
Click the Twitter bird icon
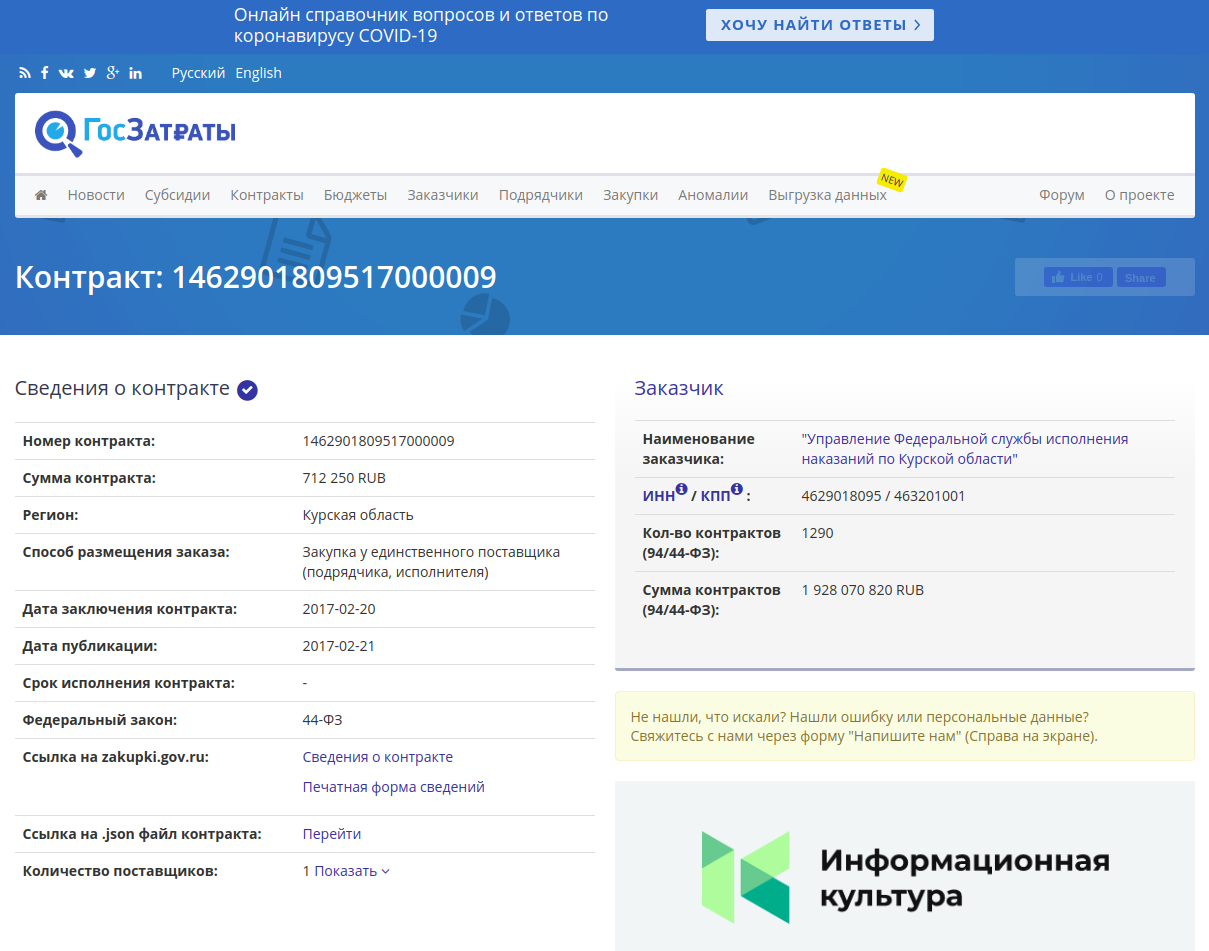[90, 73]
